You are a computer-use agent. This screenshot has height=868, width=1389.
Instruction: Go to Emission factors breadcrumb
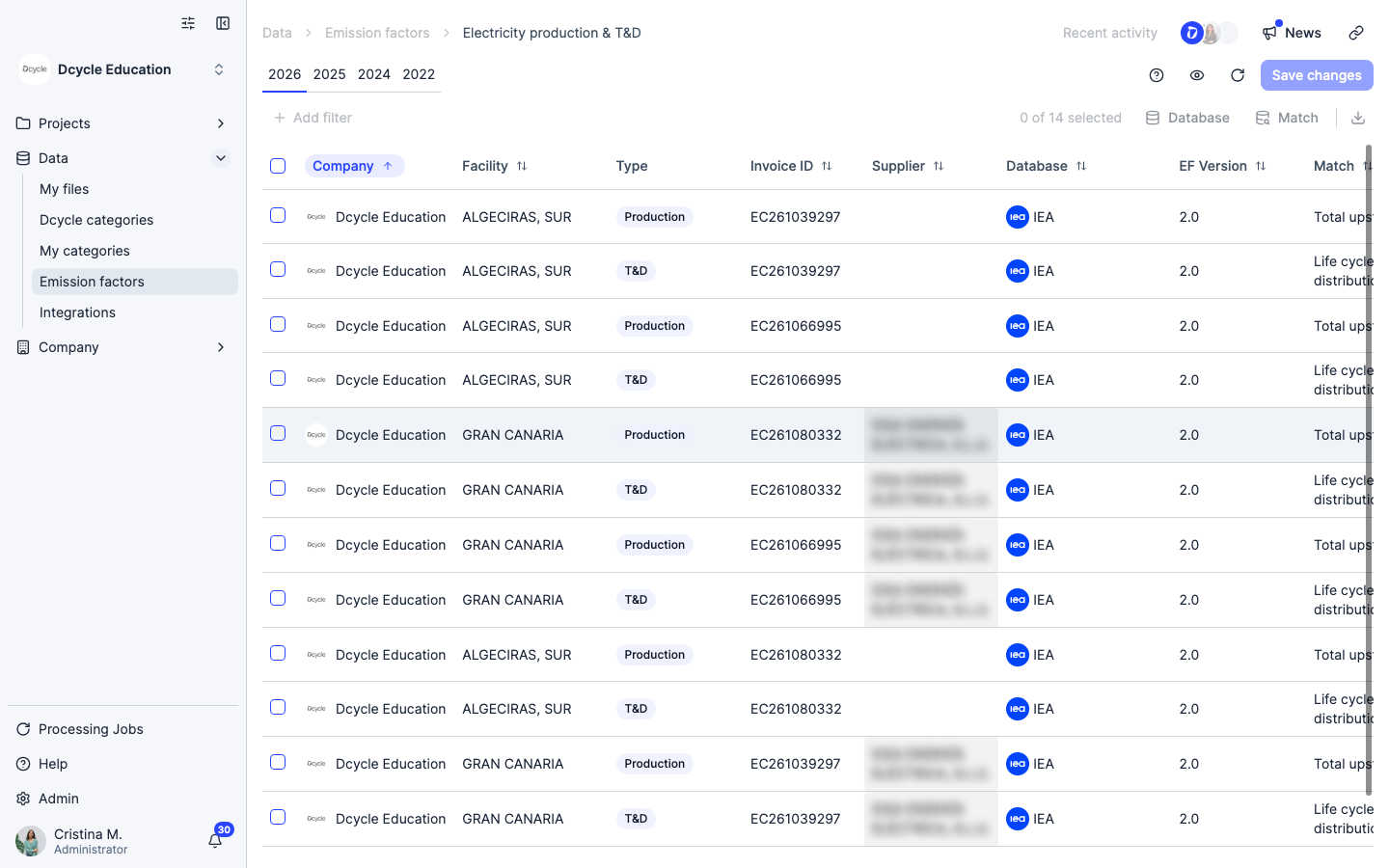click(x=377, y=33)
